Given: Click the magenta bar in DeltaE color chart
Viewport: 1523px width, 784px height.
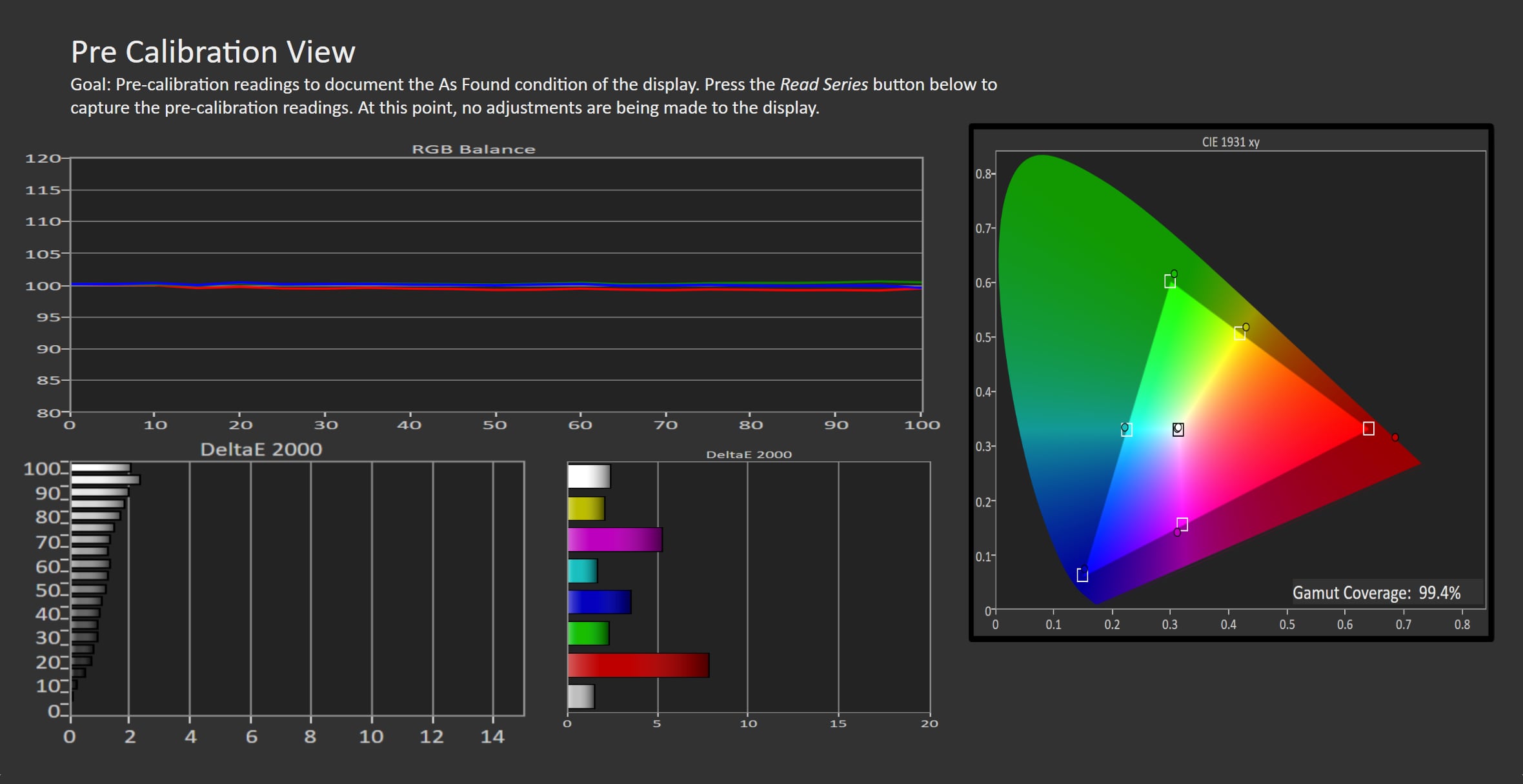Looking at the screenshot, I should [615, 539].
